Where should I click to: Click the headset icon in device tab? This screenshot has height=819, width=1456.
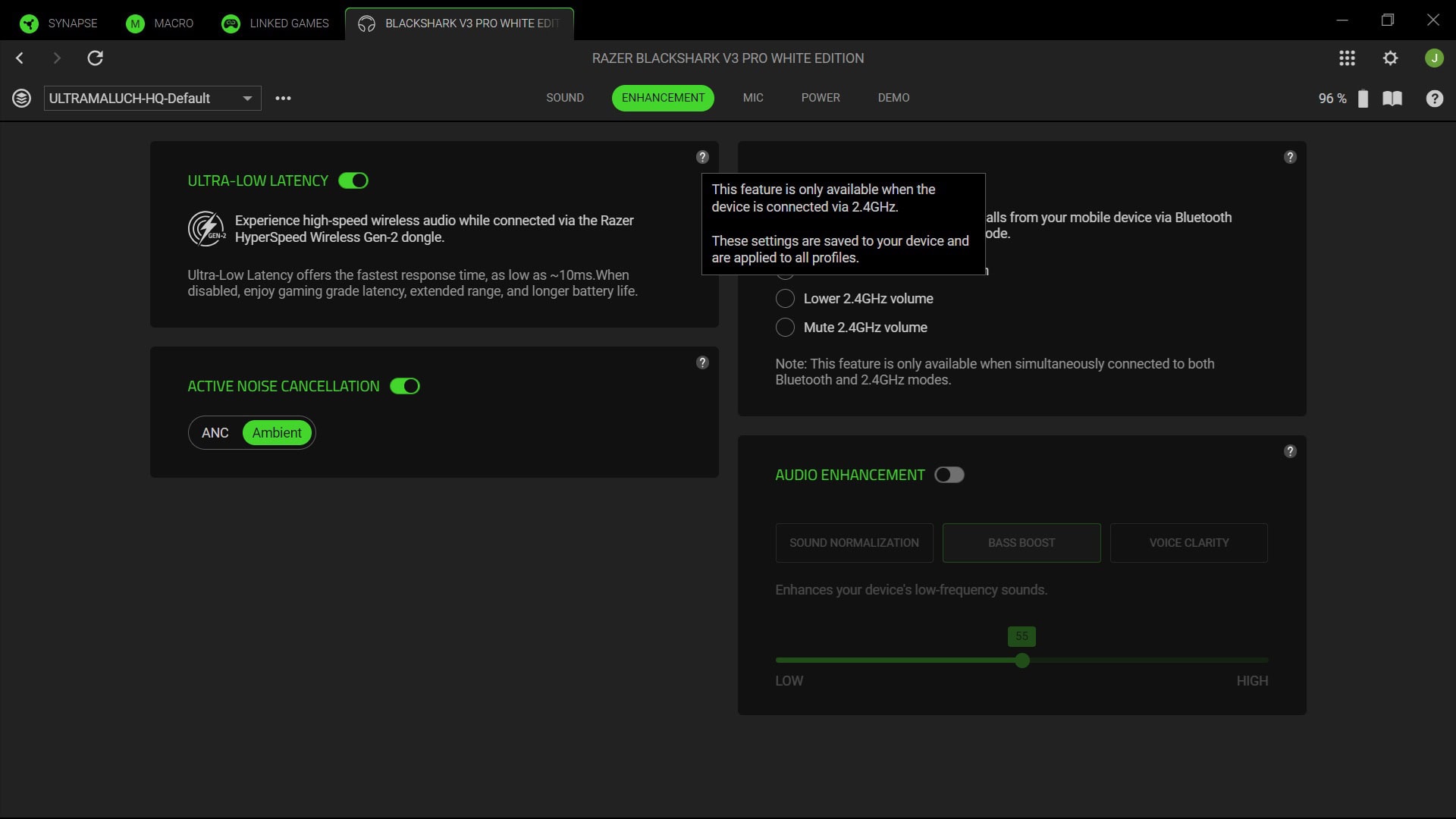[366, 24]
